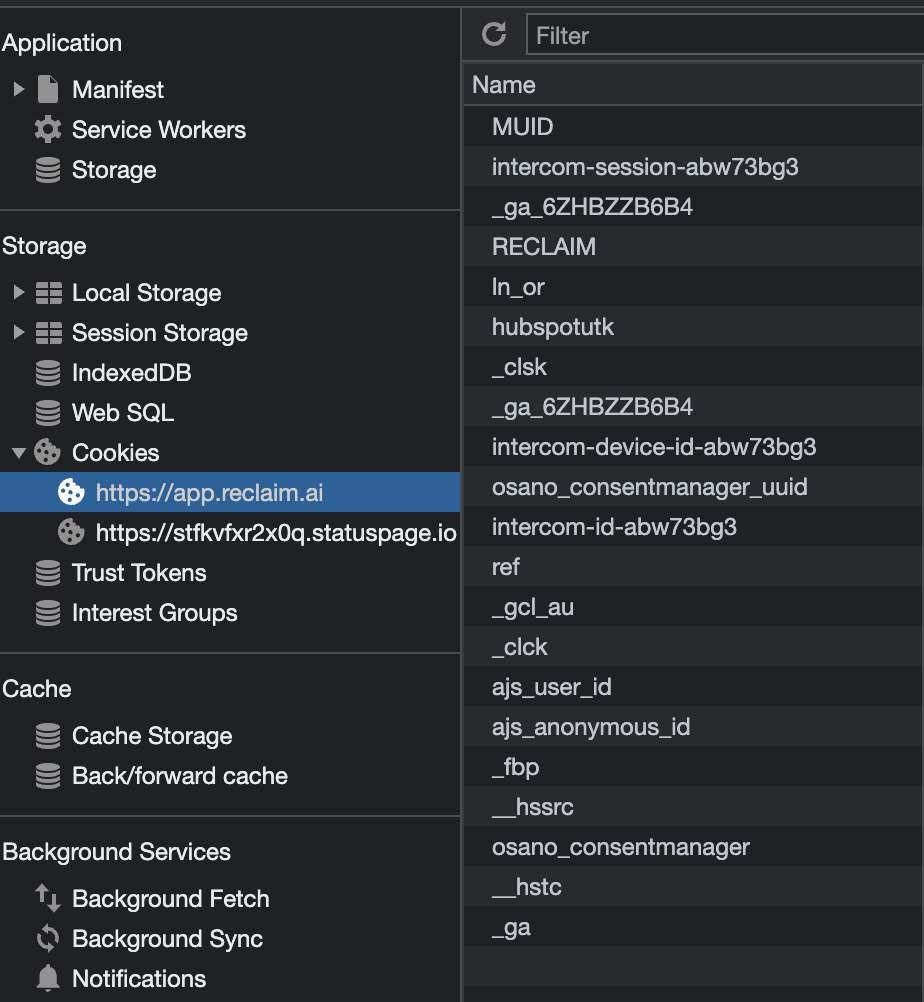Open Service Workers panel
924x1002 pixels.
[158, 130]
